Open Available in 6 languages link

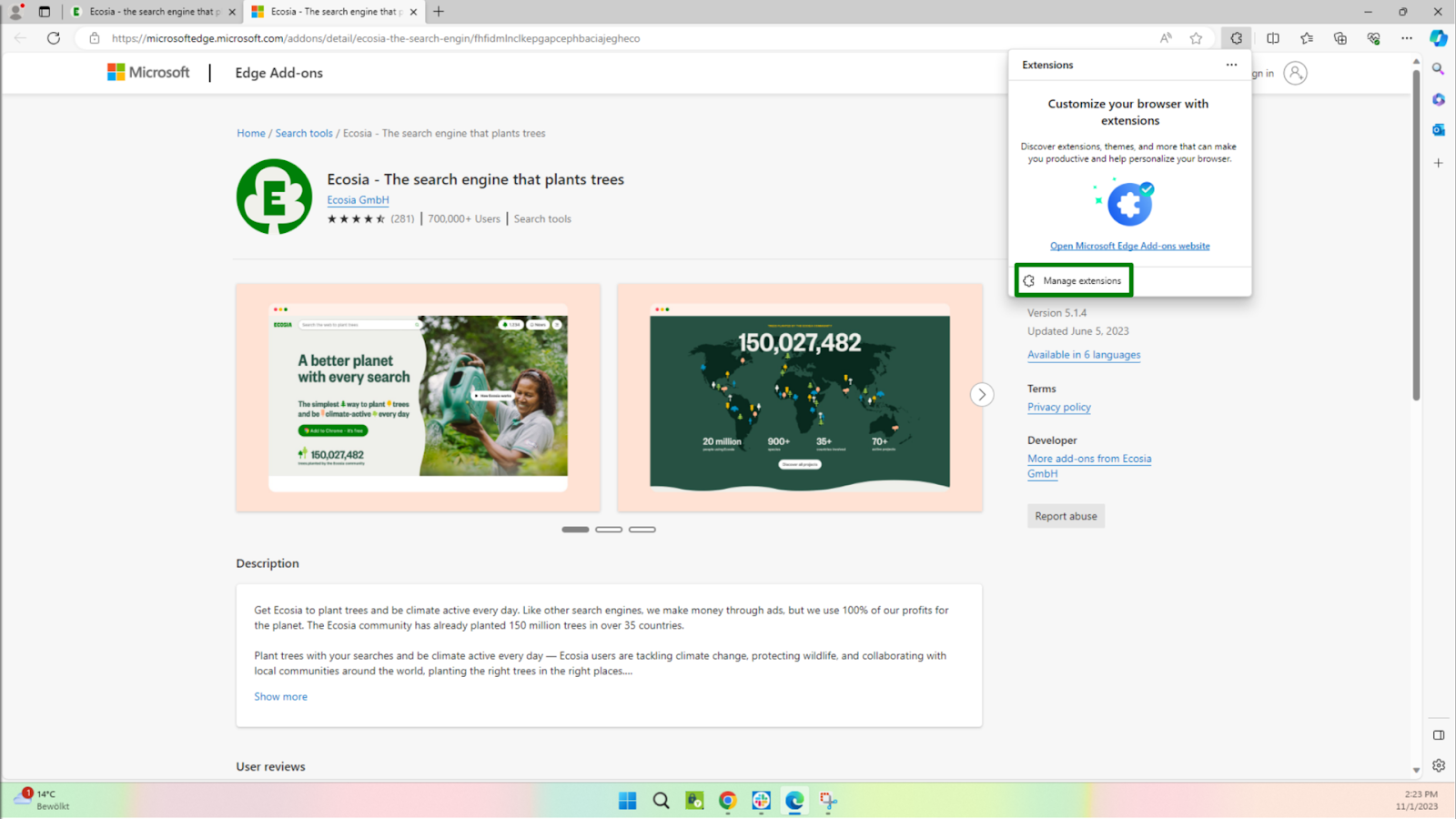[x=1084, y=355]
